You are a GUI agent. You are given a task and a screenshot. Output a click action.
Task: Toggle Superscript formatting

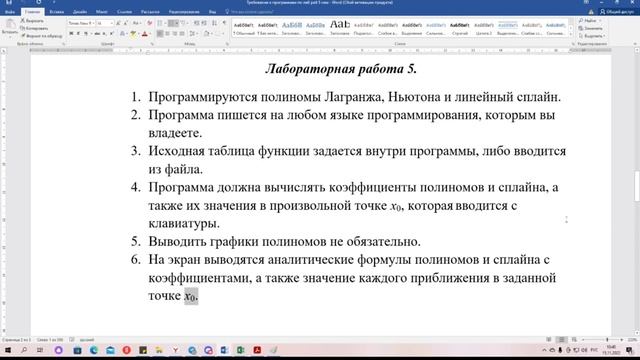[x=111, y=34]
